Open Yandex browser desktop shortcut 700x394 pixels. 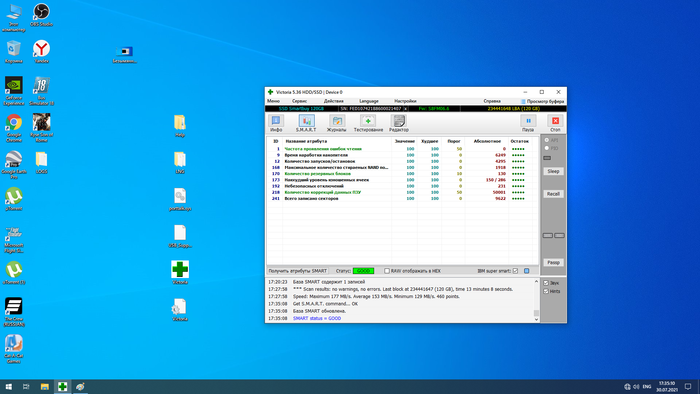pos(41,52)
